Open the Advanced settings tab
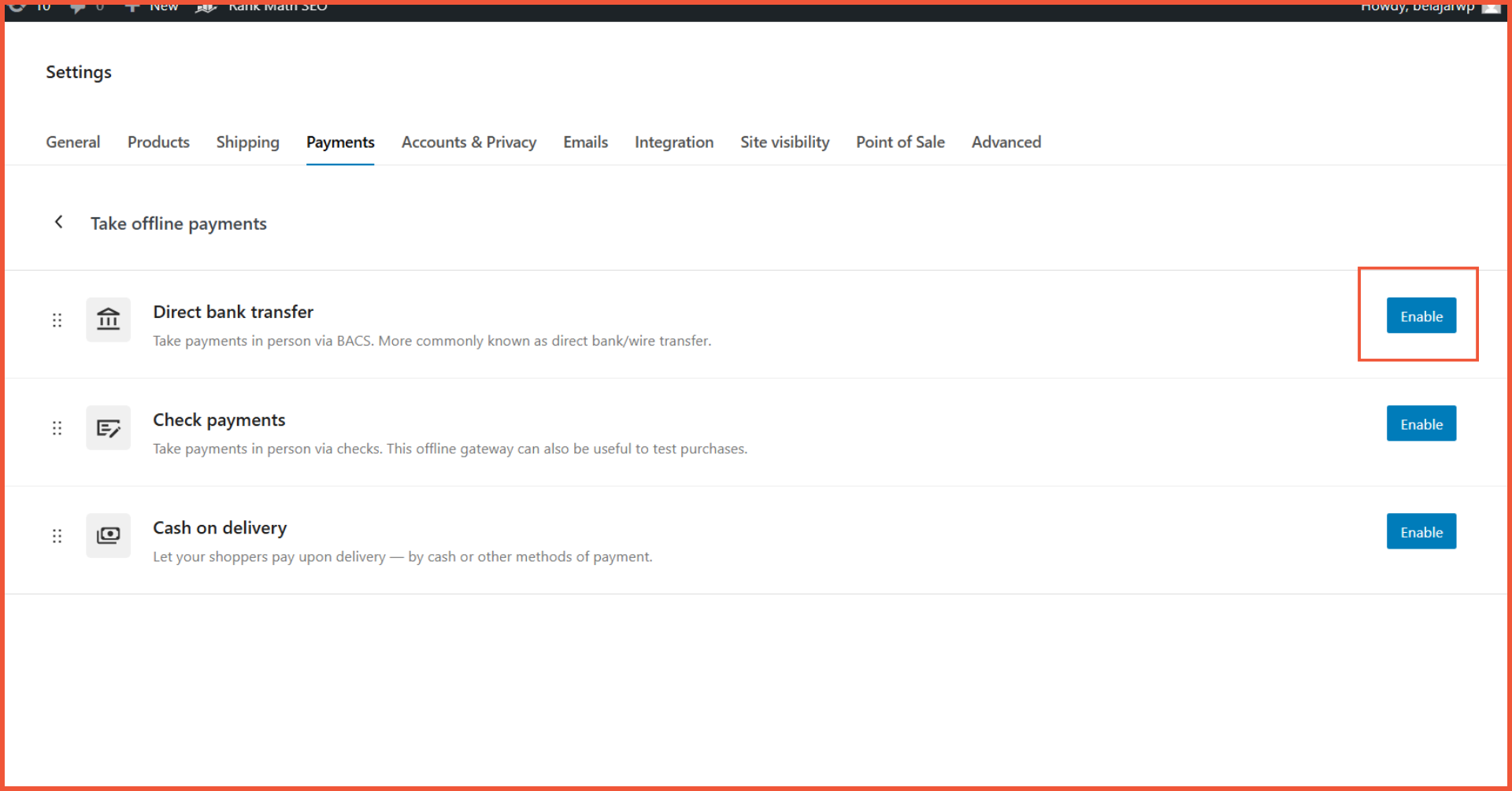1512x791 pixels. click(x=1006, y=142)
